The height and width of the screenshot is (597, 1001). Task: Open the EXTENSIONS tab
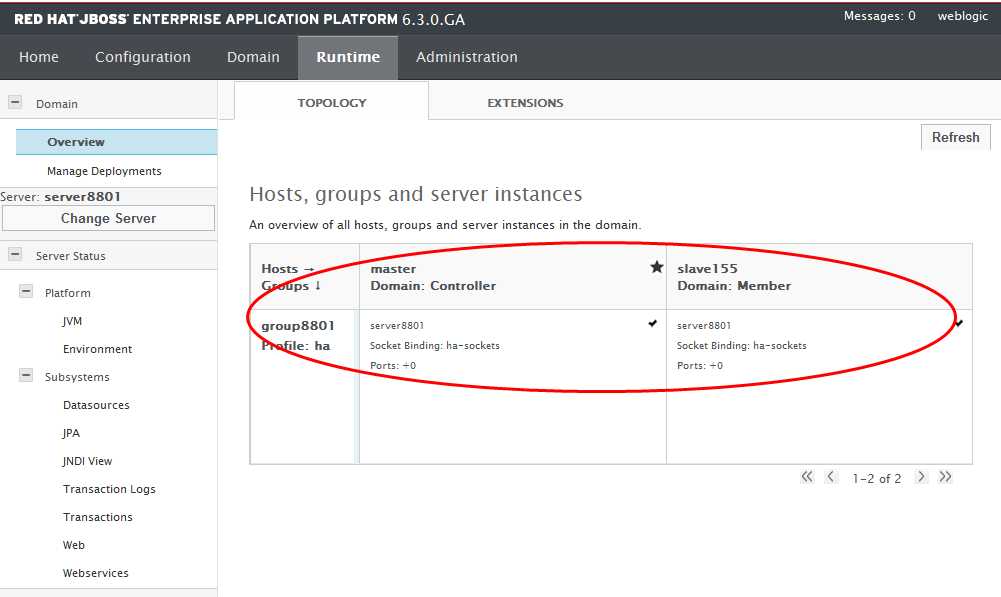tap(525, 102)
